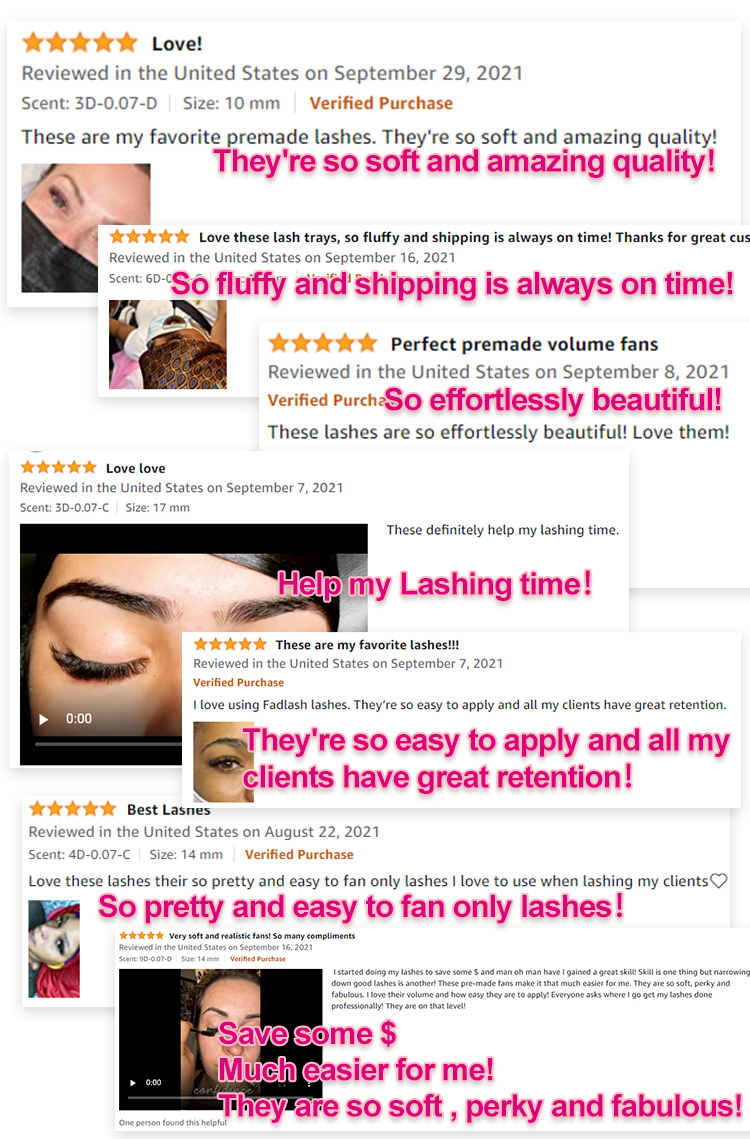
Task: Click Verified Purchase under These are my favorite lashes
Action: [238, 683]
